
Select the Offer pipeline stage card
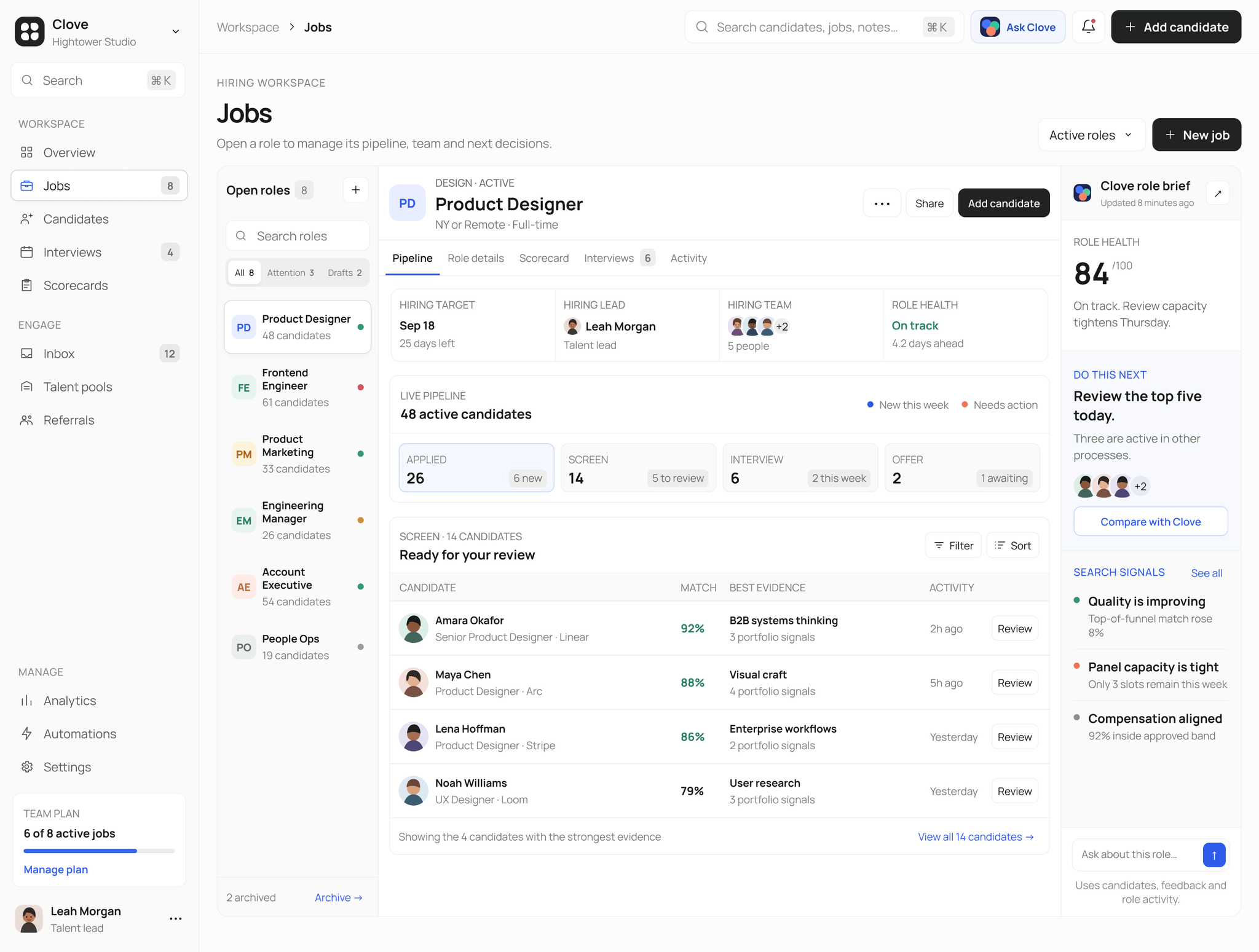pyautogui.click(x=962, y=468)
